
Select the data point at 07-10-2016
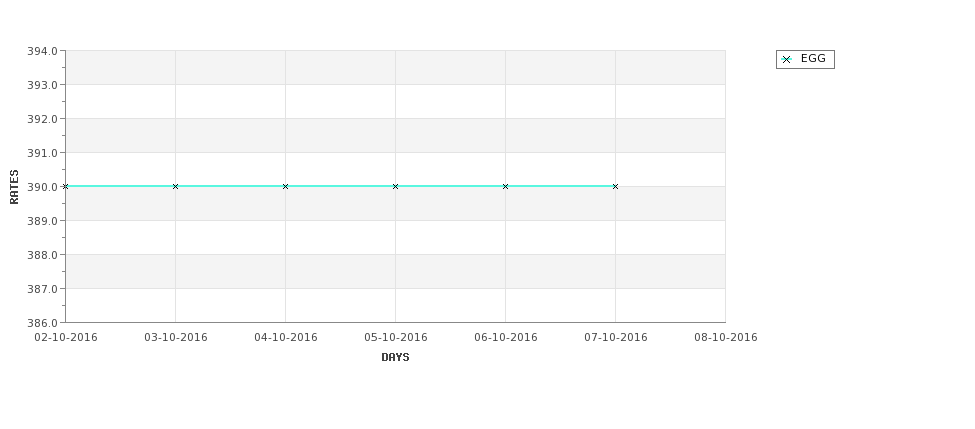click(x=616, y=187)
